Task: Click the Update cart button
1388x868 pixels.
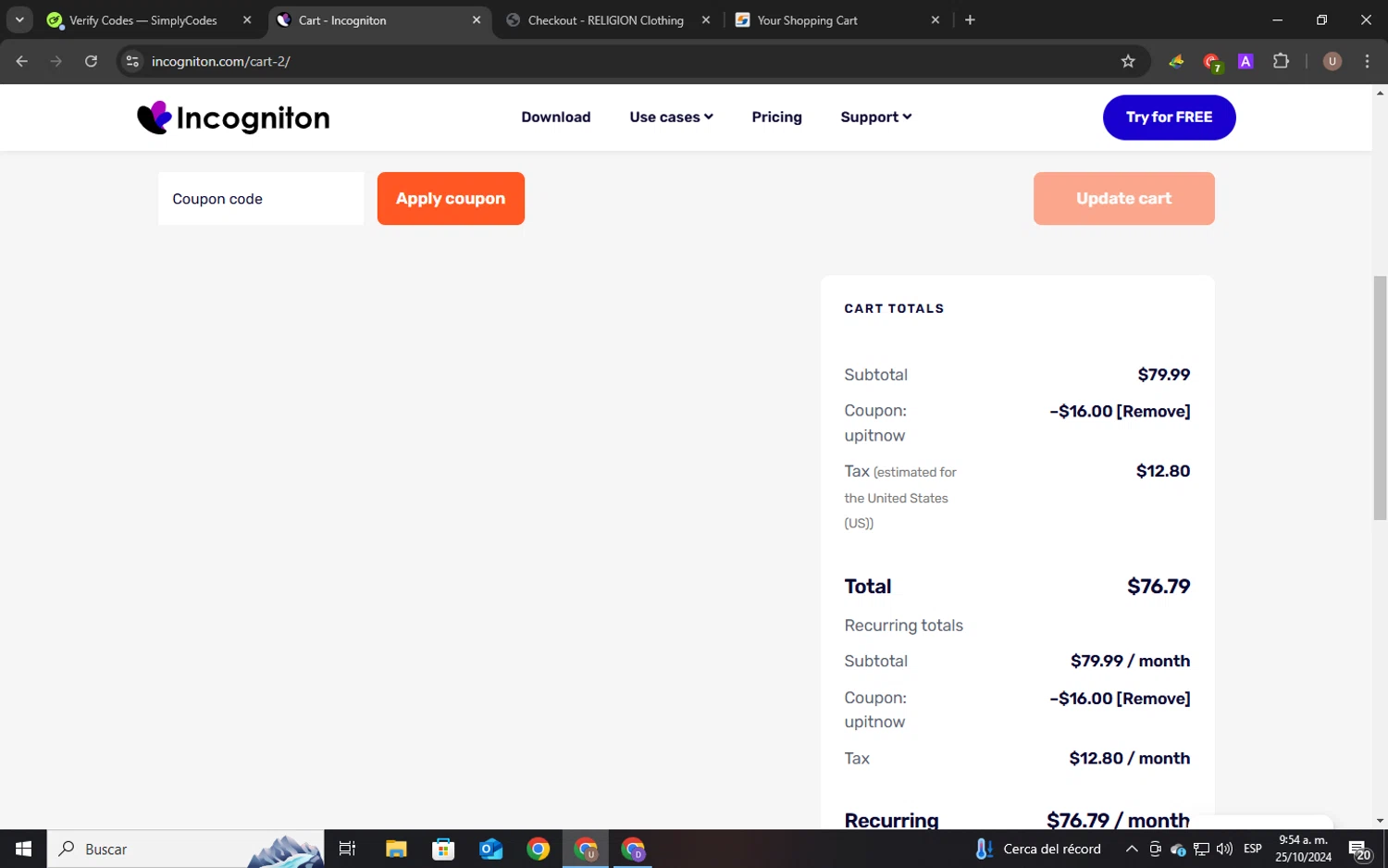Action: pos(1123,199)
